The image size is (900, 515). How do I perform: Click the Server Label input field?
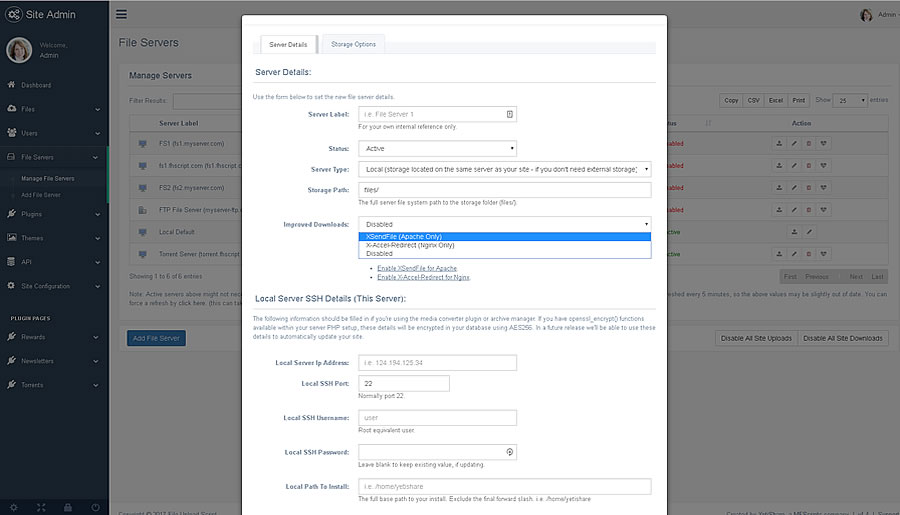click(x=437, y=114)
